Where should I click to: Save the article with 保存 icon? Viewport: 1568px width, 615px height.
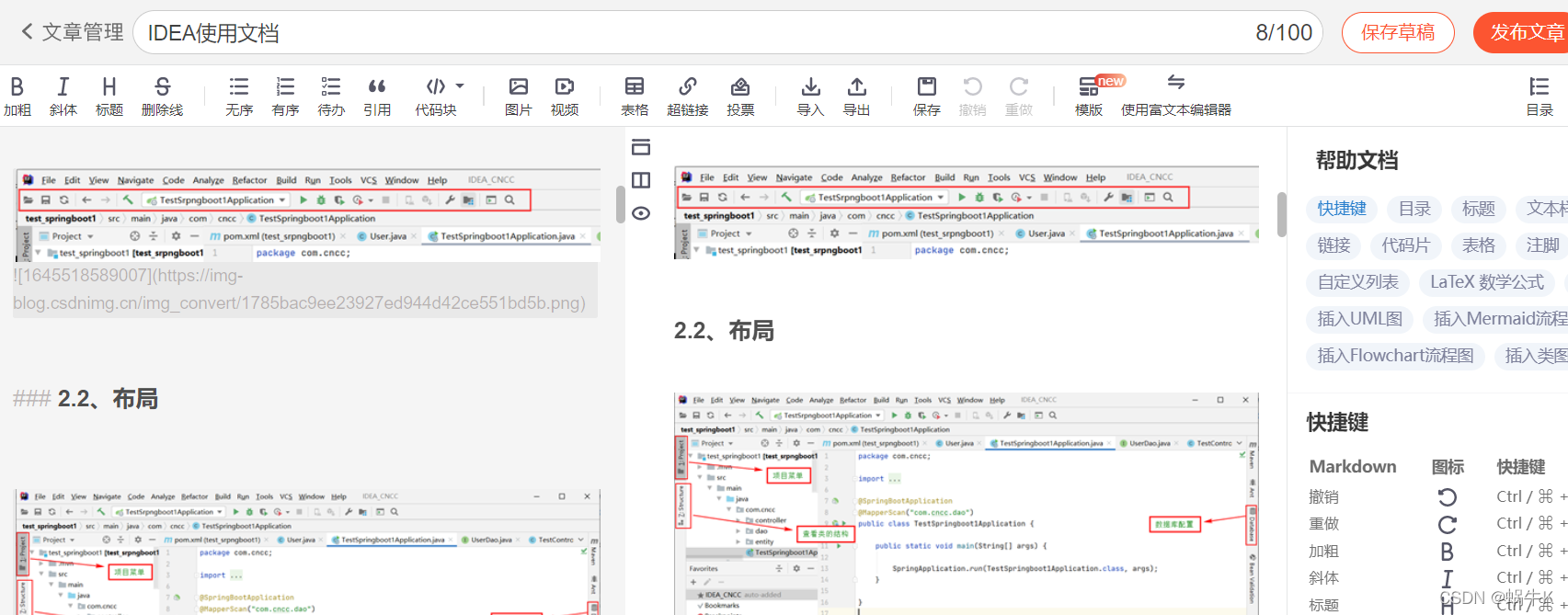point(927,97)
